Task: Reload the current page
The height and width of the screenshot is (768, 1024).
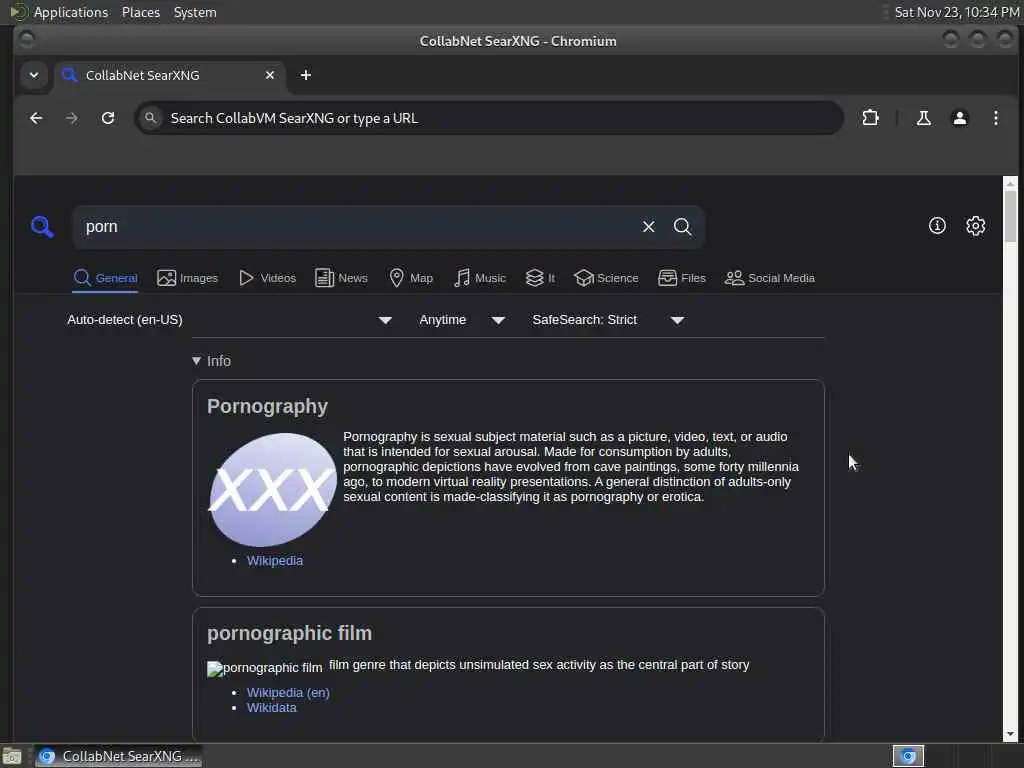Action: [108, 118]
